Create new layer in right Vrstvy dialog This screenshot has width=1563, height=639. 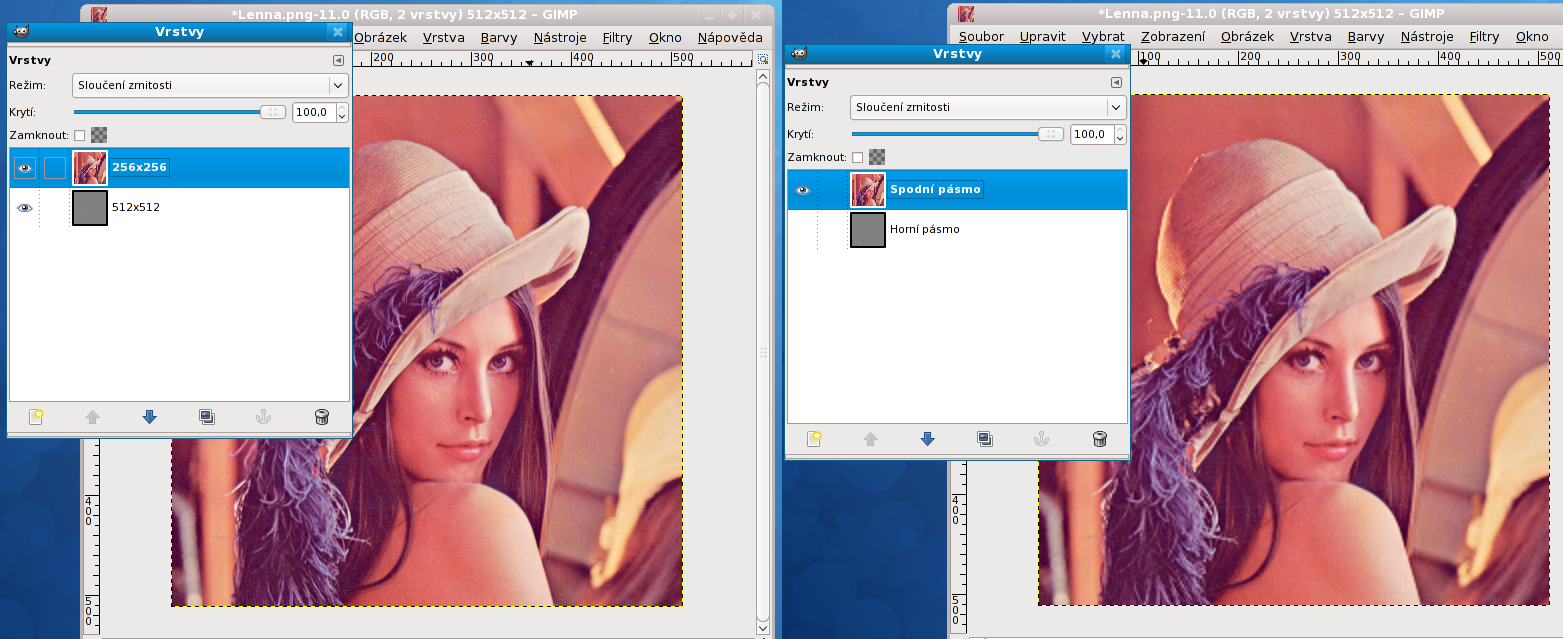point(814,438)
